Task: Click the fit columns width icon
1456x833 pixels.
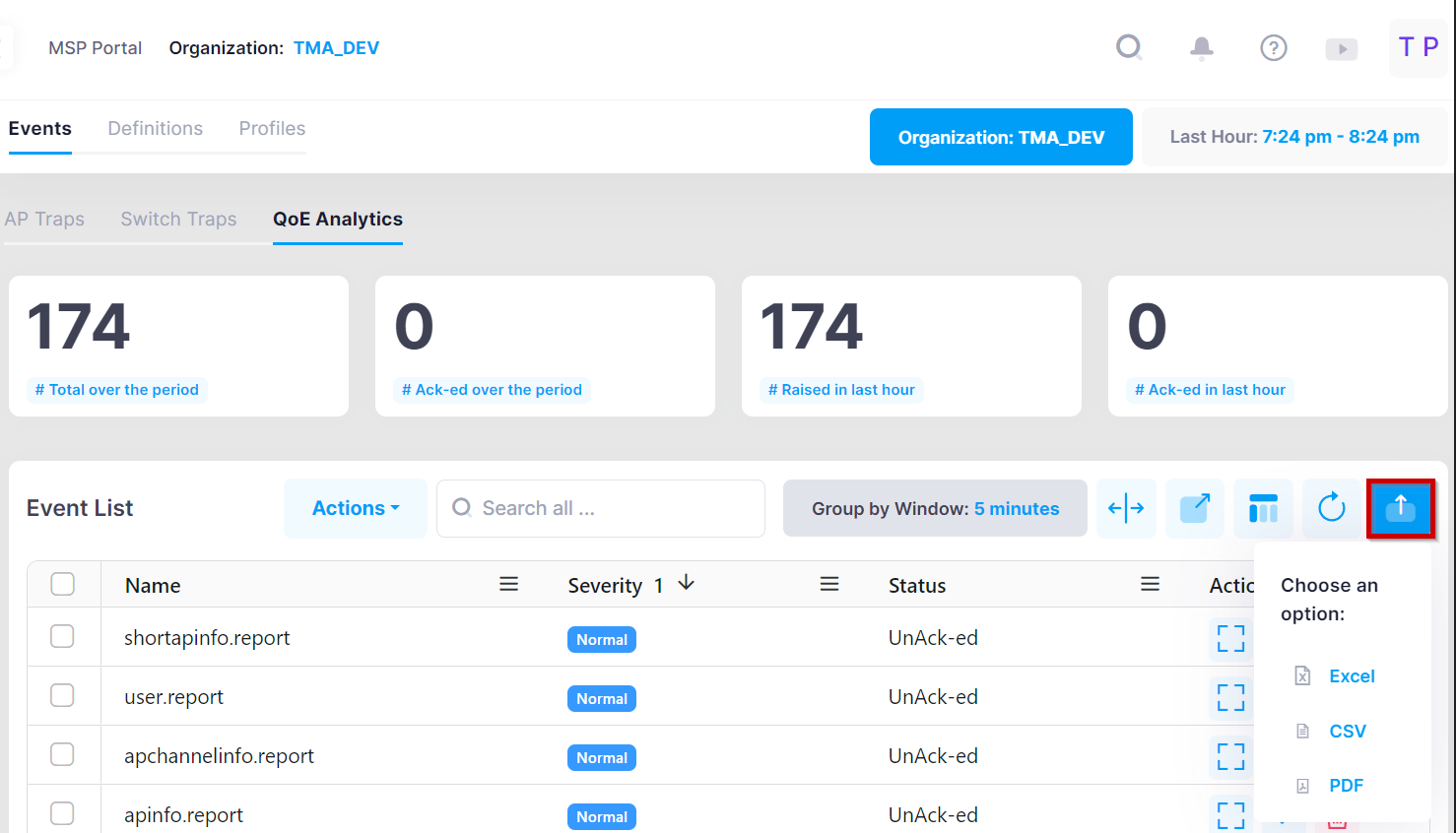Action: (x=1126, y=508)
